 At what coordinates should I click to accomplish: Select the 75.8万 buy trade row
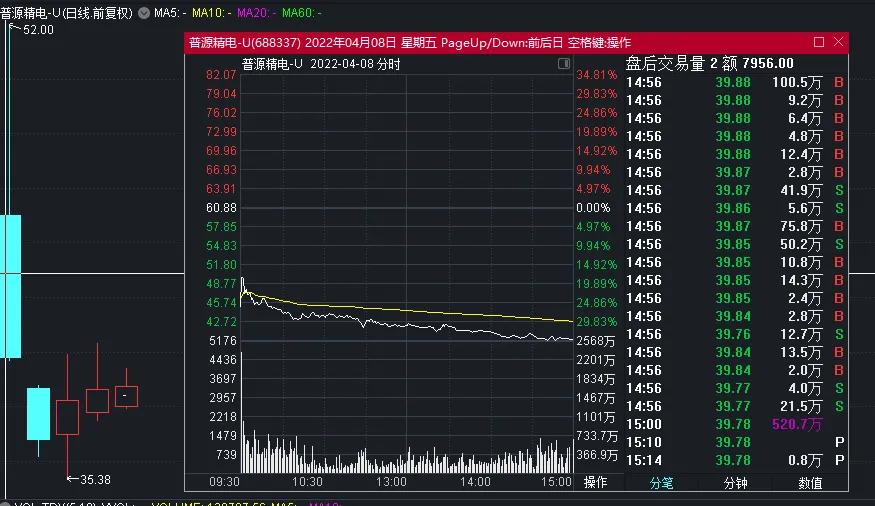735,226
